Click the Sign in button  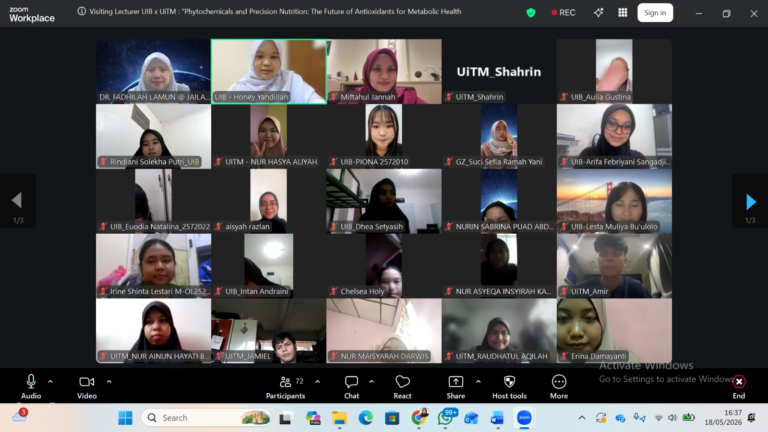(x=655, y=13)
